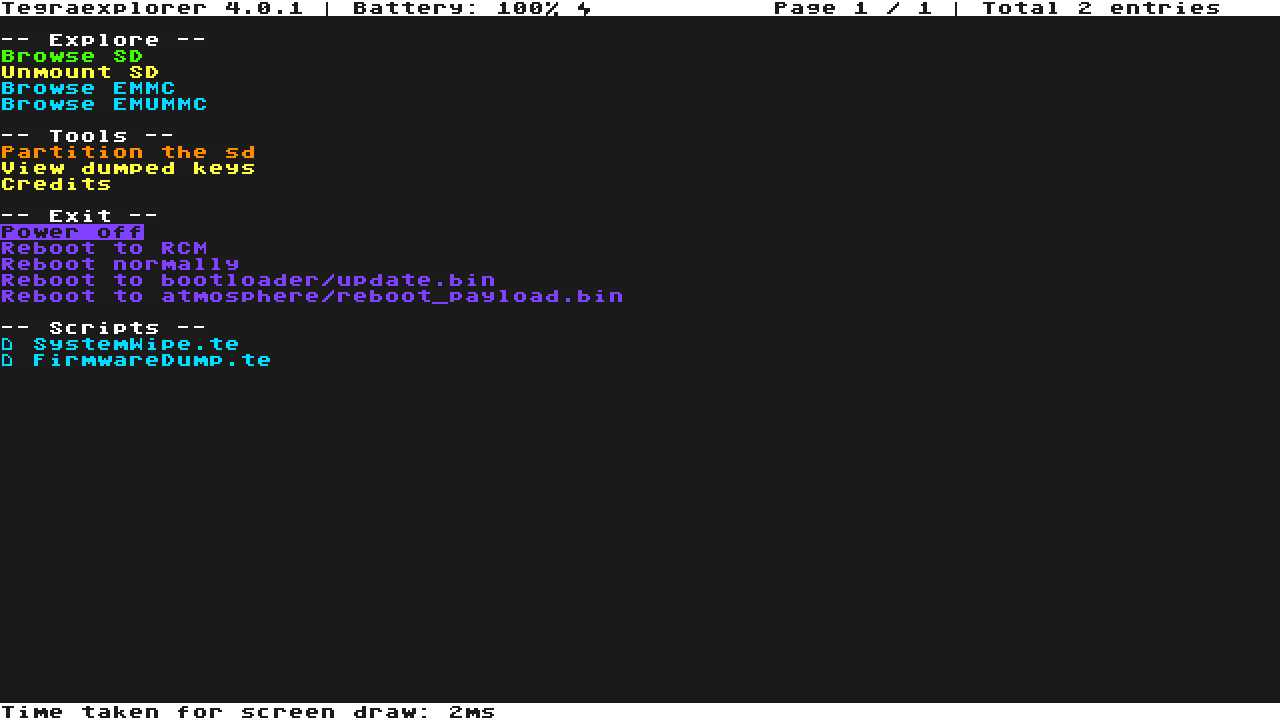This screenshot has width=1280, height=720.
Task: Click the screen draw time status line
Action: 248,712
